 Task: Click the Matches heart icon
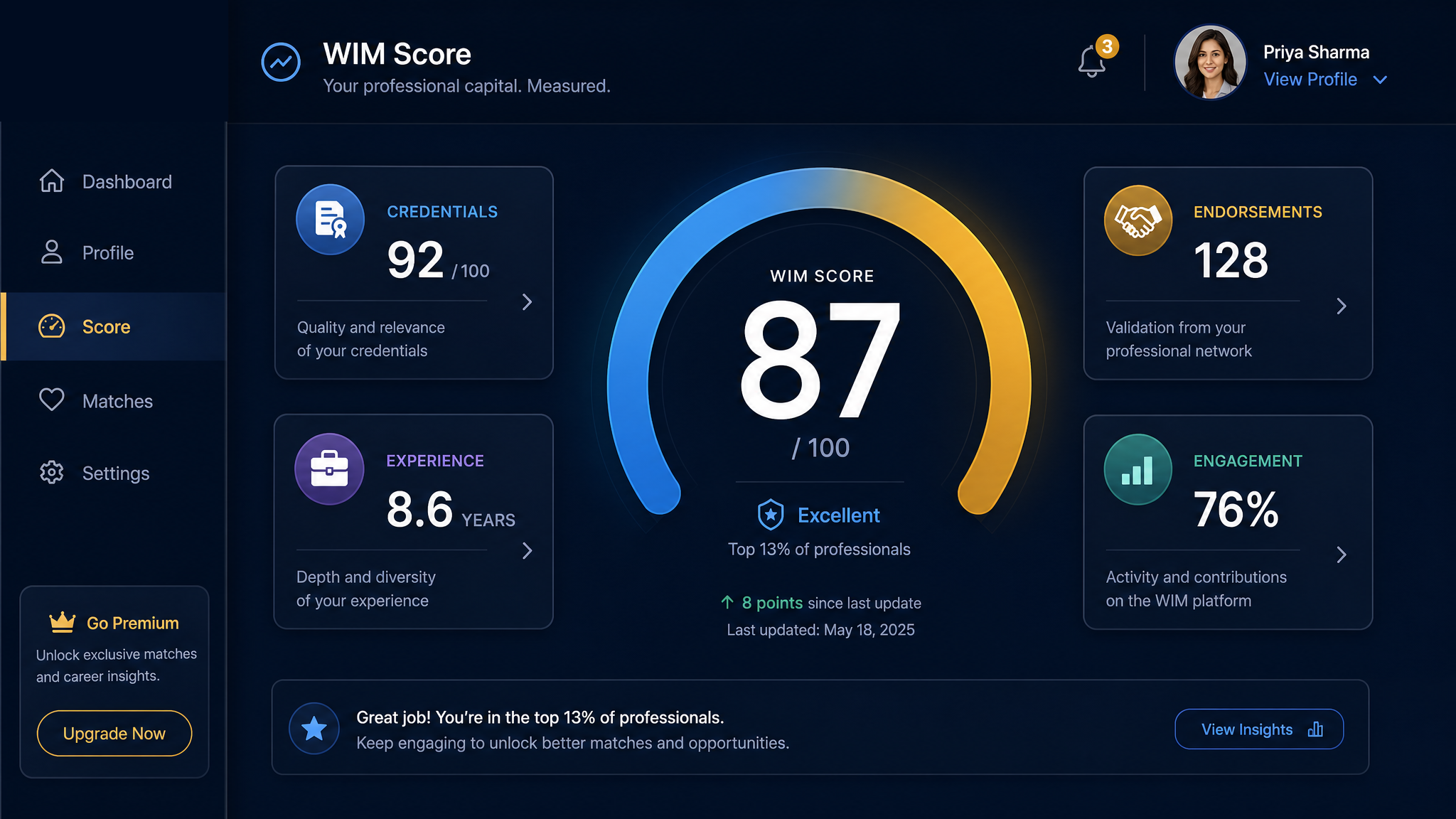pos(51,400)
